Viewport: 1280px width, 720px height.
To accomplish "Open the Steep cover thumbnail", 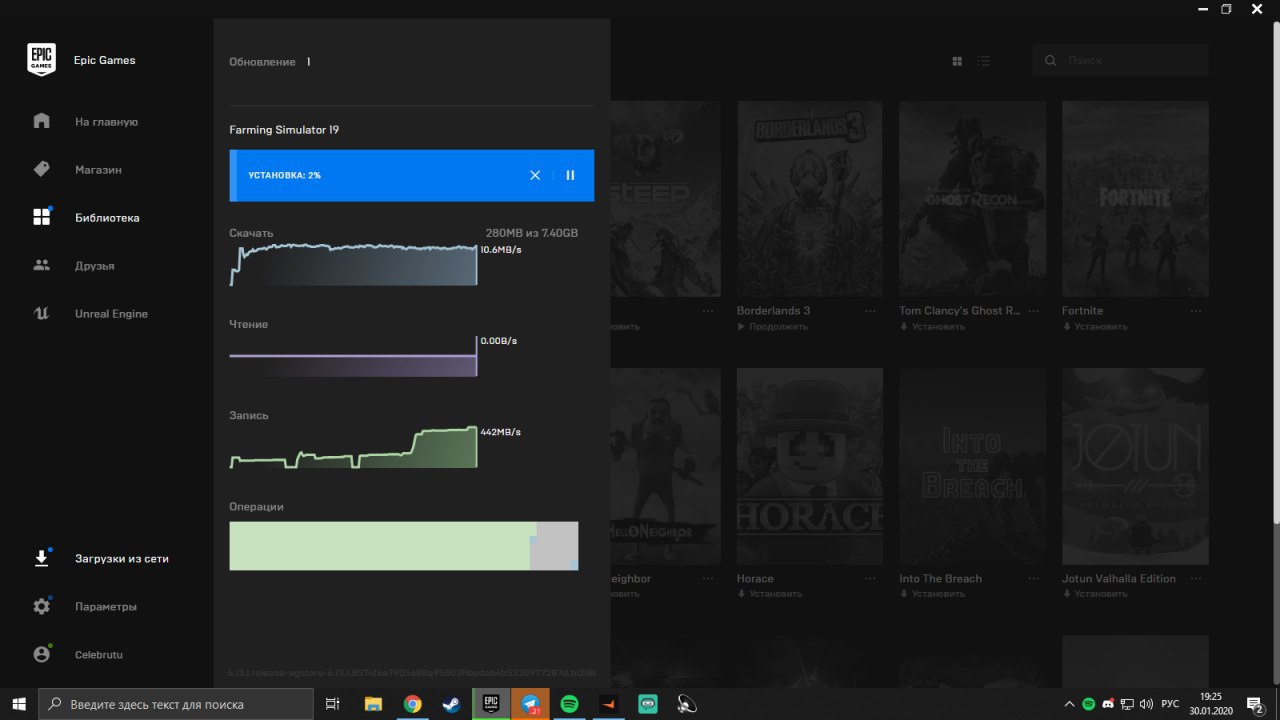I will [665, 198].
